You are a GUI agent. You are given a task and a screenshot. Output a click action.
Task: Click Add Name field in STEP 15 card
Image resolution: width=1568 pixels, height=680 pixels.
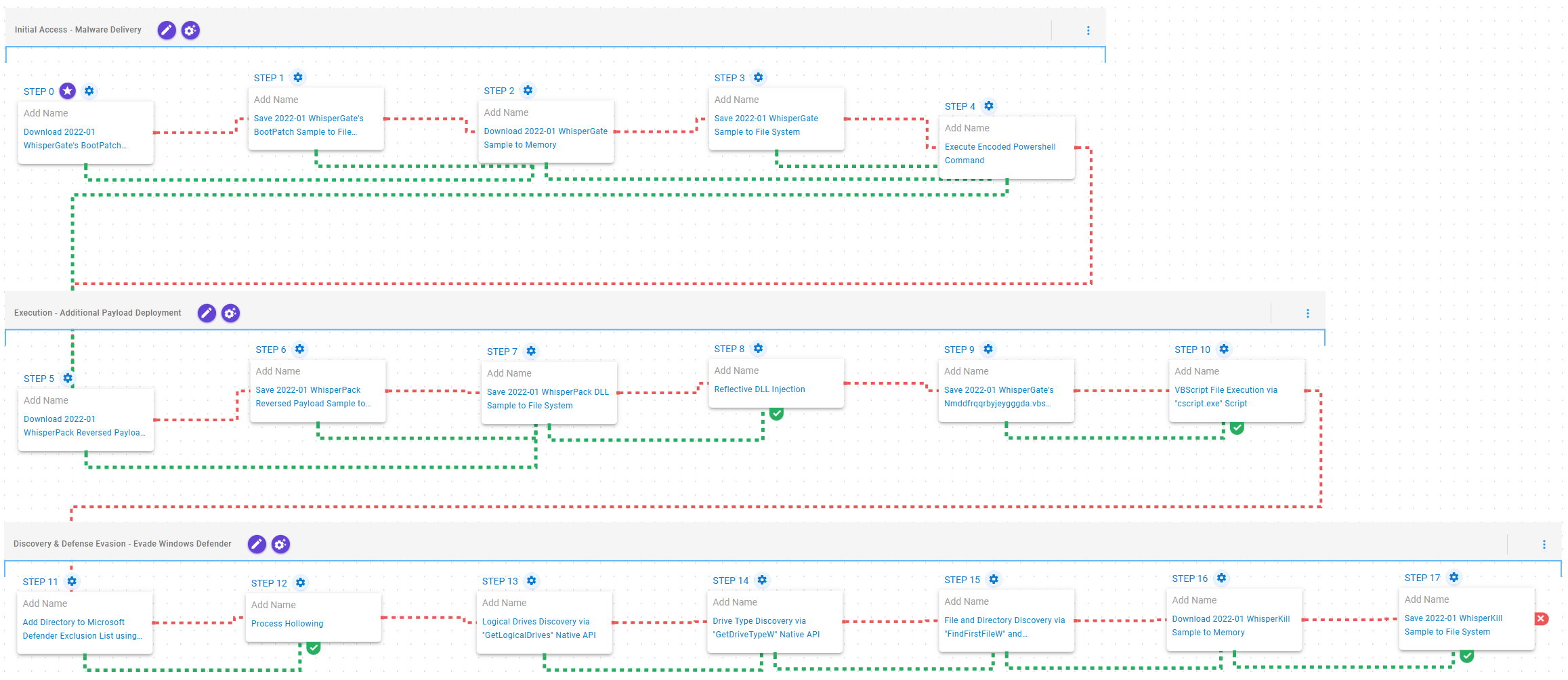pyautogui.click(x=967, y=601)
